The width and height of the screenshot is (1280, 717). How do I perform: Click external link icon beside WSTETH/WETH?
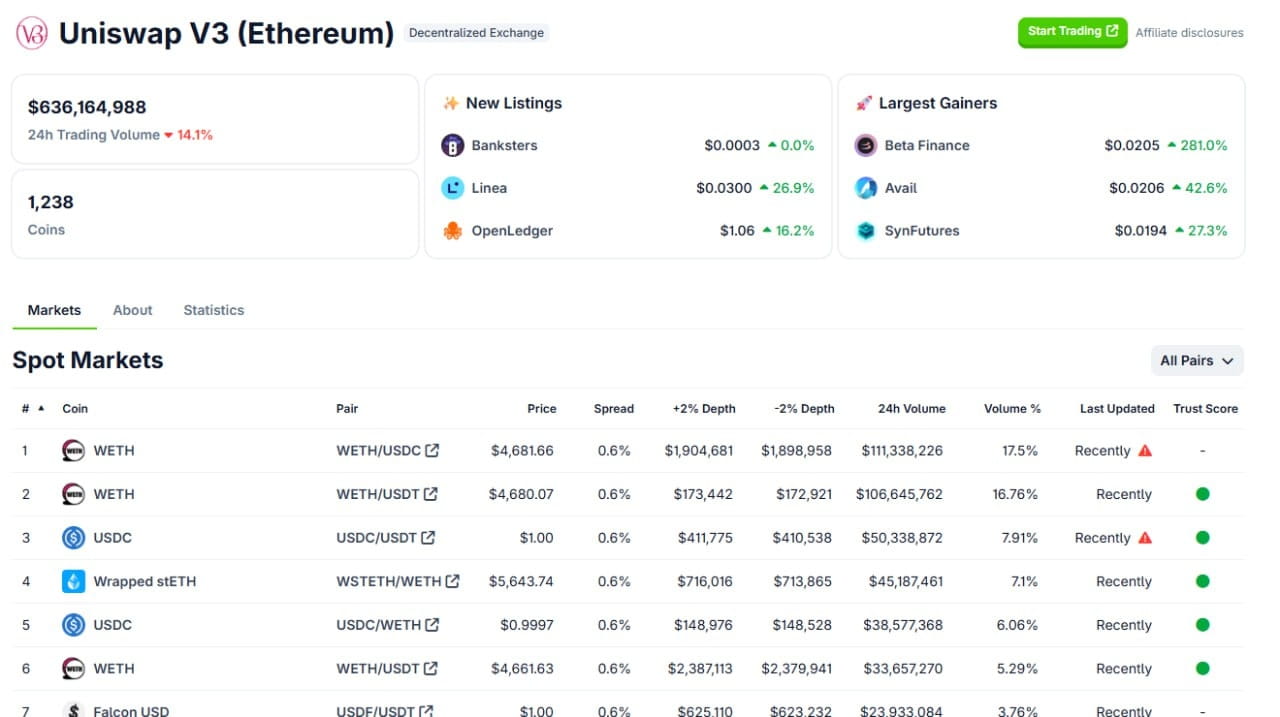coord(453,581)
